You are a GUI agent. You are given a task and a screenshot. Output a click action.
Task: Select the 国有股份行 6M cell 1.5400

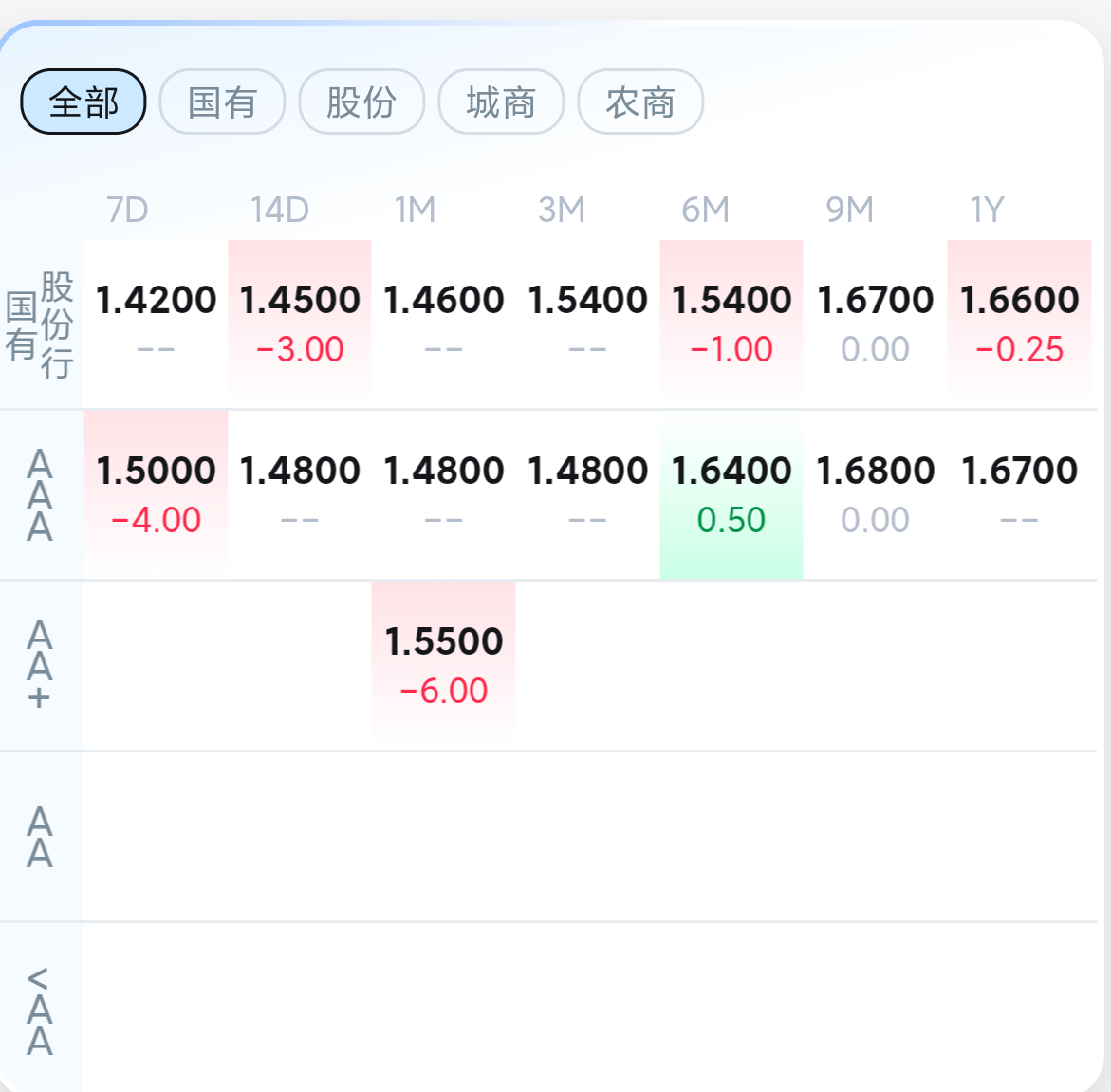point(731,324)
